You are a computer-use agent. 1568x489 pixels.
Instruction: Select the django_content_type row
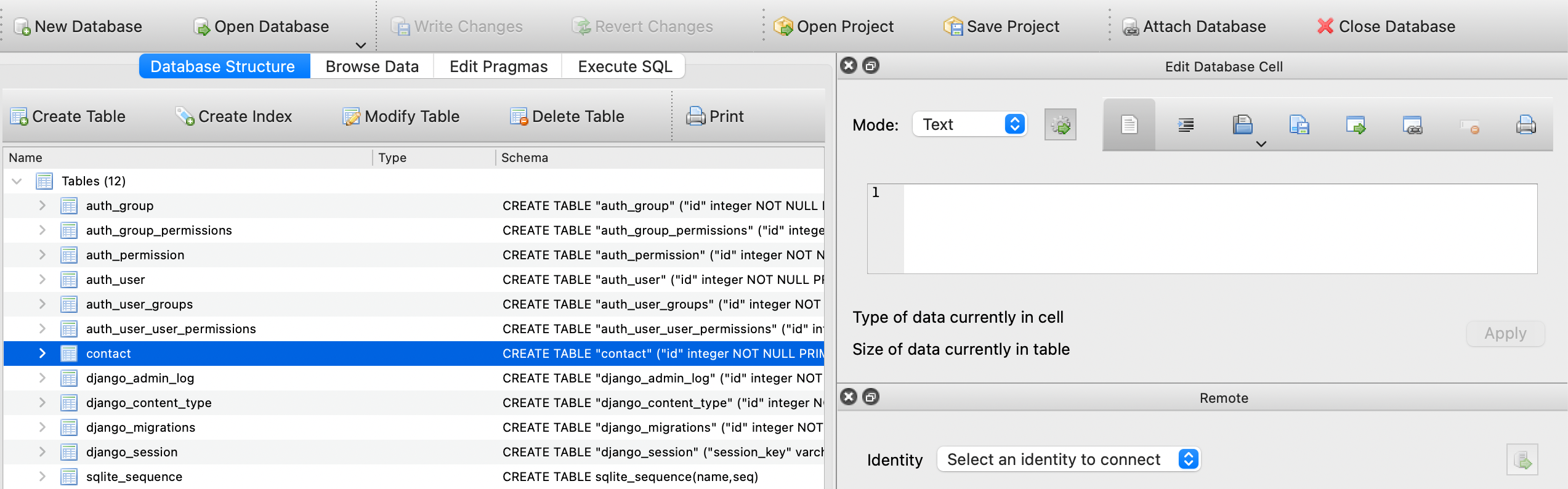point(414,403)
